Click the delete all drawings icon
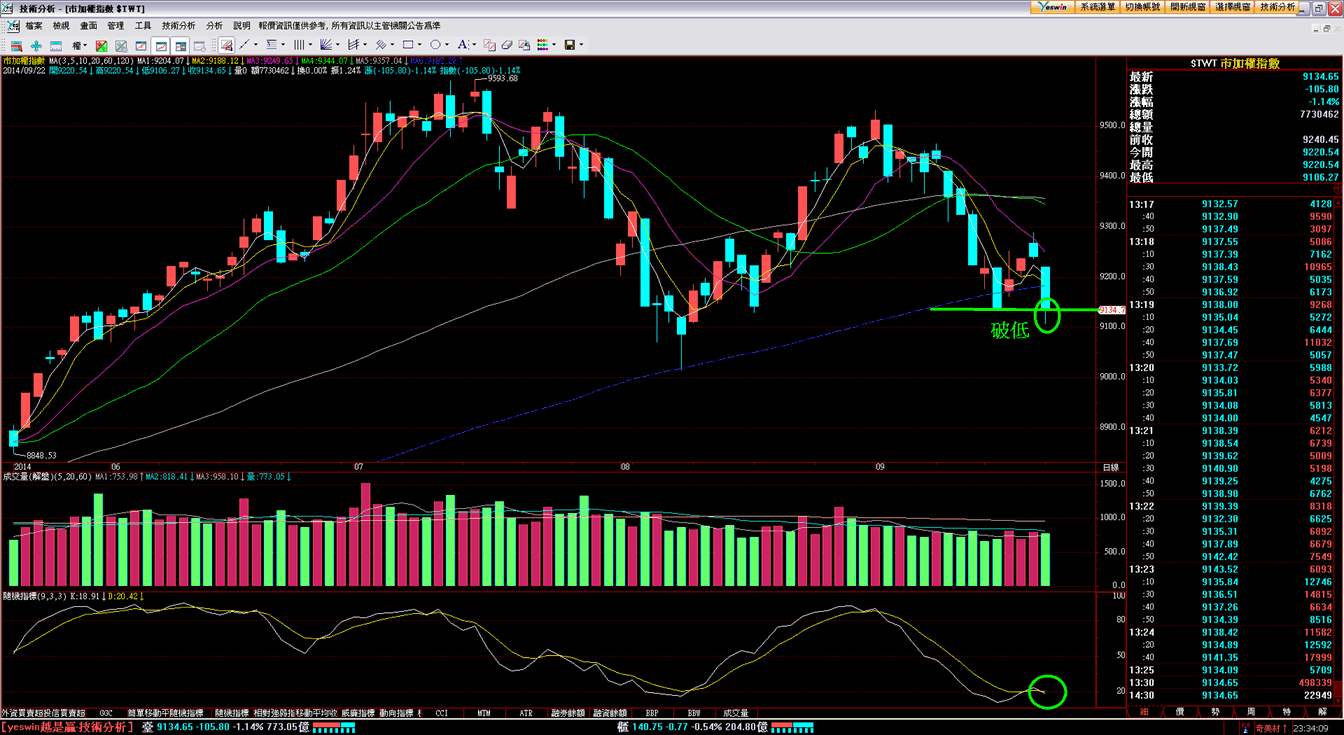 coord(524,45)
